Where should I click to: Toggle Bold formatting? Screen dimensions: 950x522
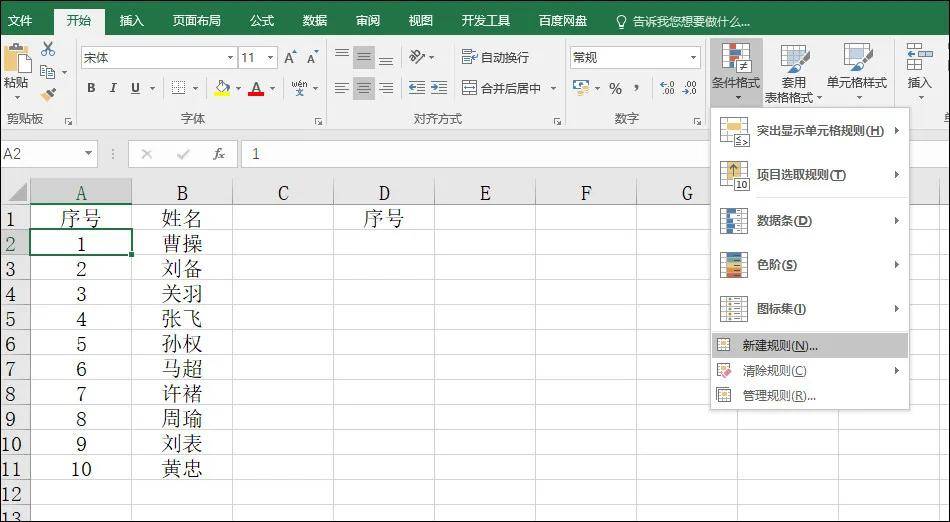91,88
